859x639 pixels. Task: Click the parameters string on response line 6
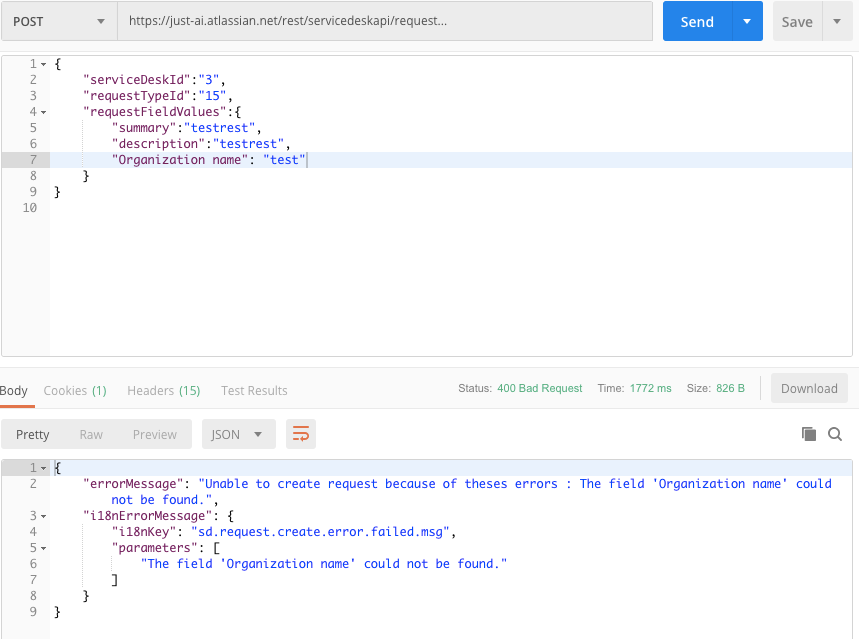(x=324, y=564)
